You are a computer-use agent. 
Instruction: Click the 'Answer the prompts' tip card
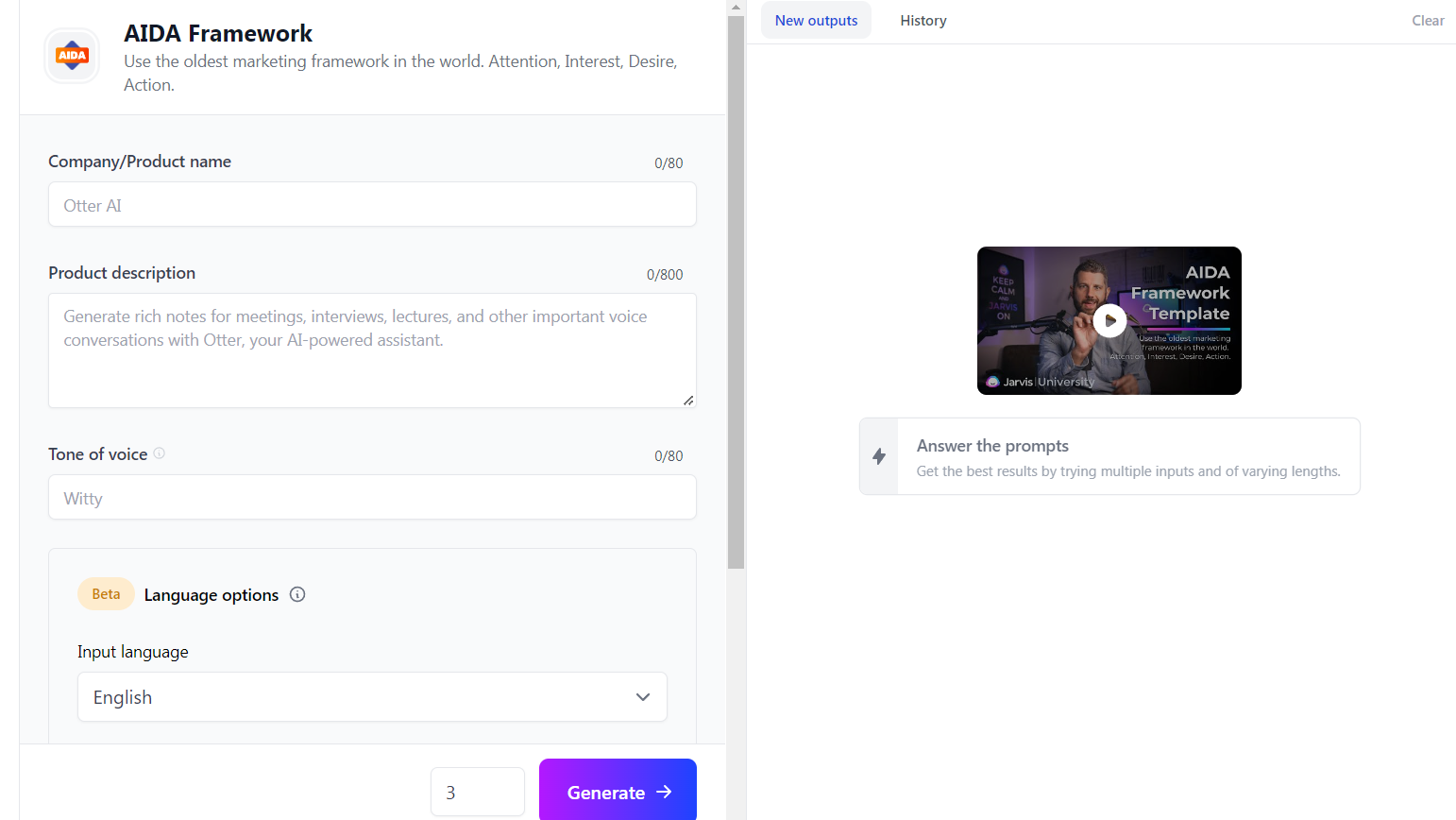point(1109,456)
